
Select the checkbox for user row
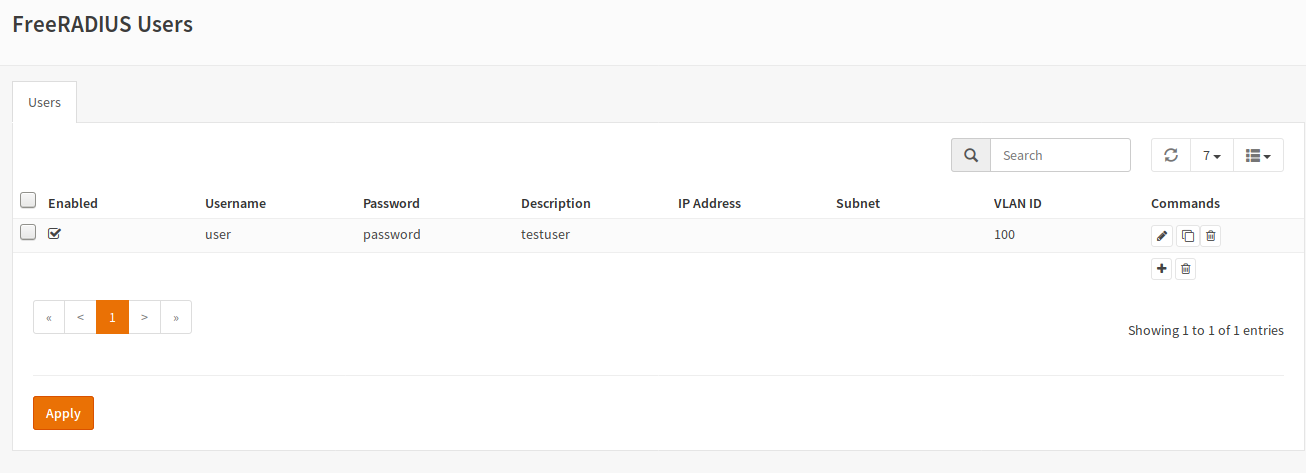pos(28,232)
